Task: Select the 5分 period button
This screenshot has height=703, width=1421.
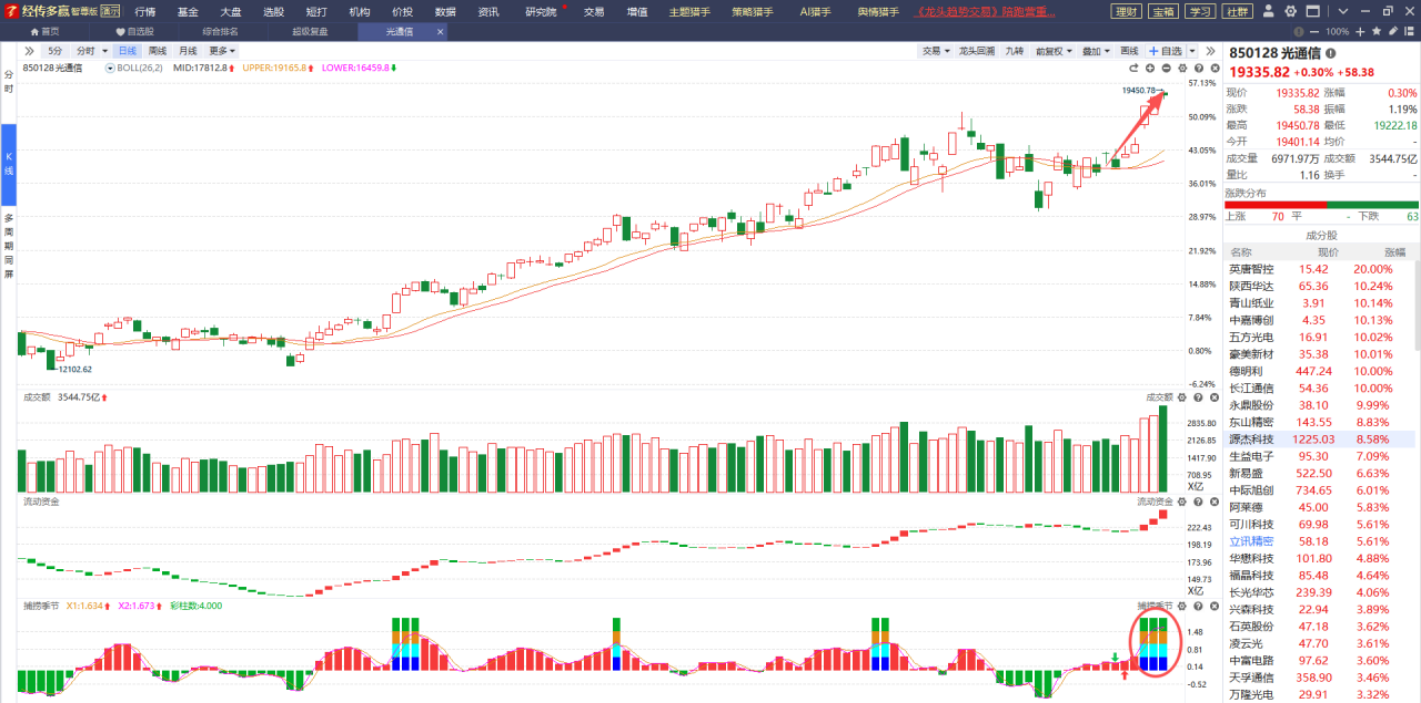Action: 54,51
